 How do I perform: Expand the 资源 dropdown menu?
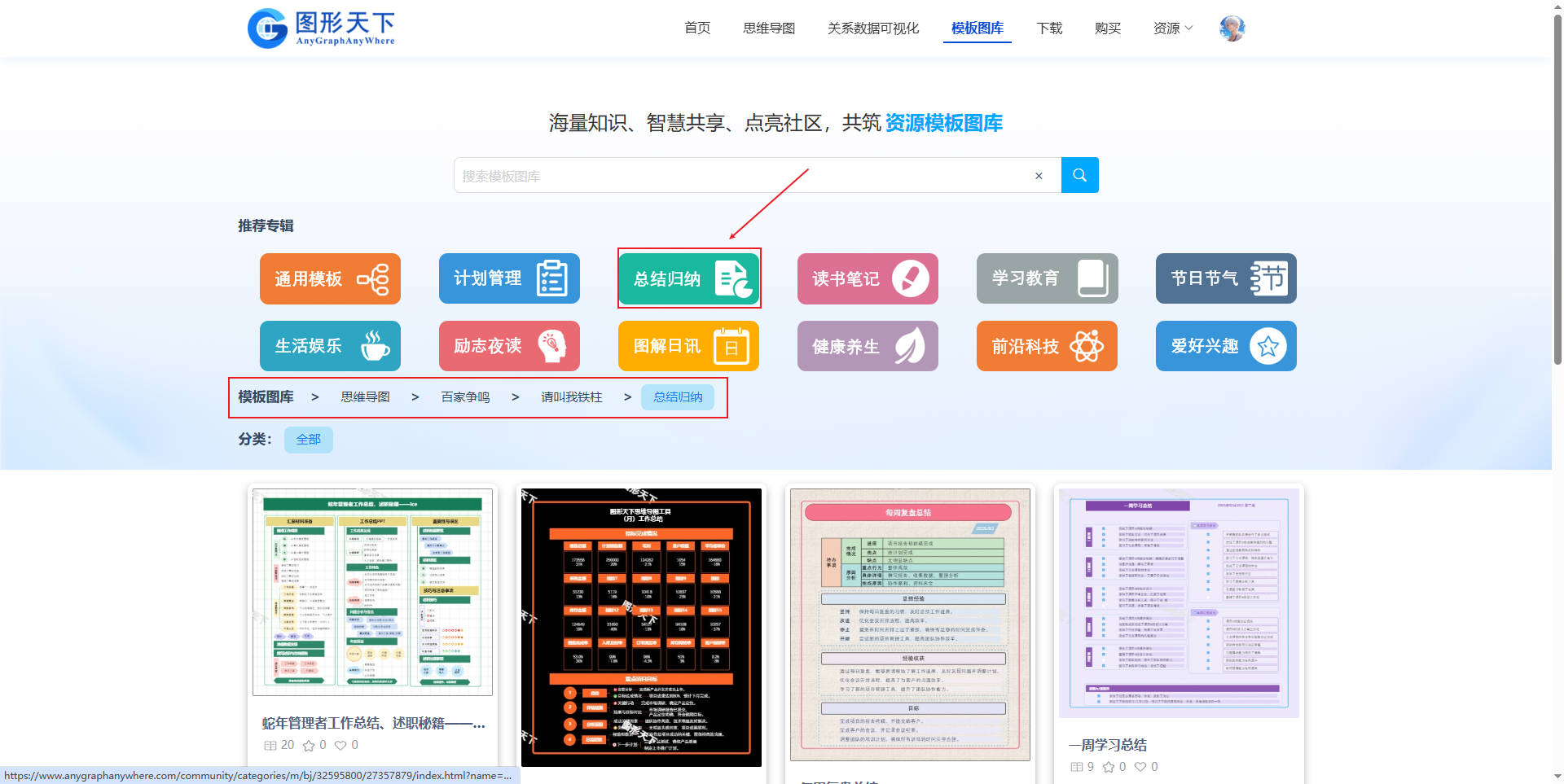[1172, 28]
